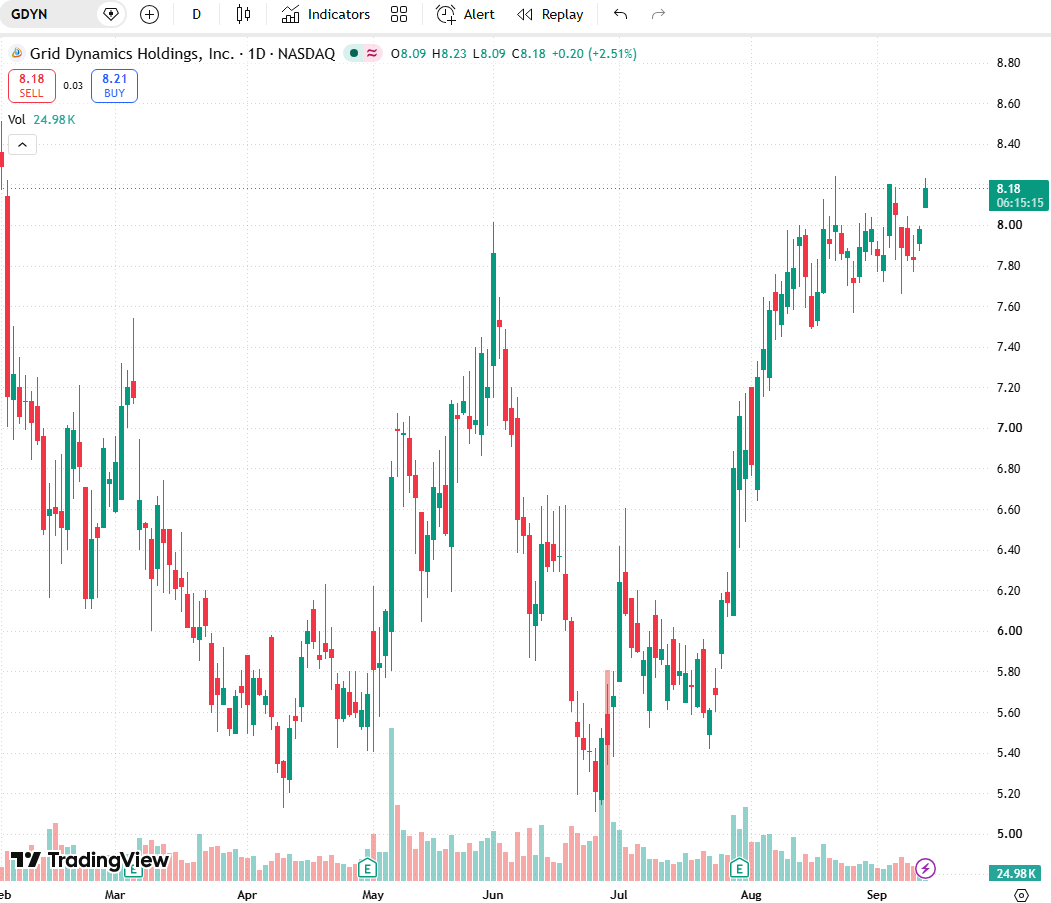The image size is (1051, 903).
Task: Click the Vol 24.98K volume legend
Action: tap(42, 119)
